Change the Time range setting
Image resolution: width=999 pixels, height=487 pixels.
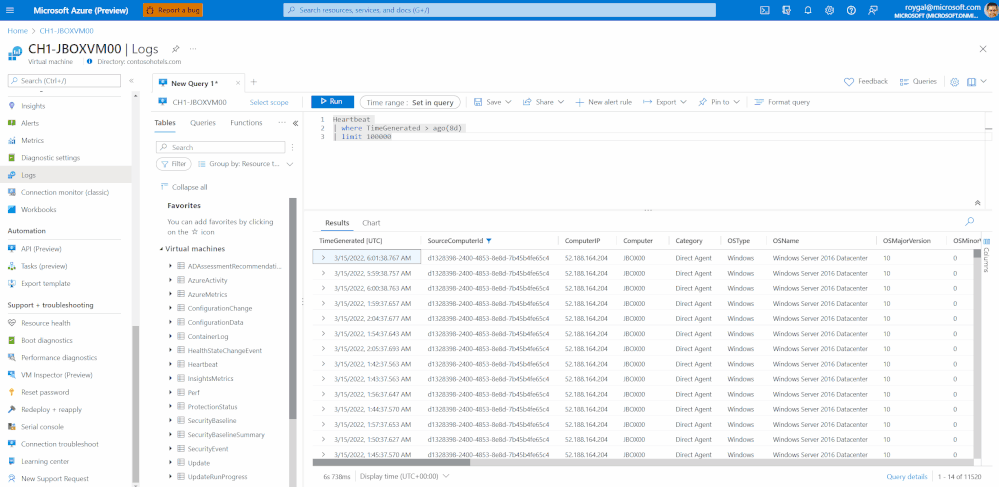click(x=410, y=102)
